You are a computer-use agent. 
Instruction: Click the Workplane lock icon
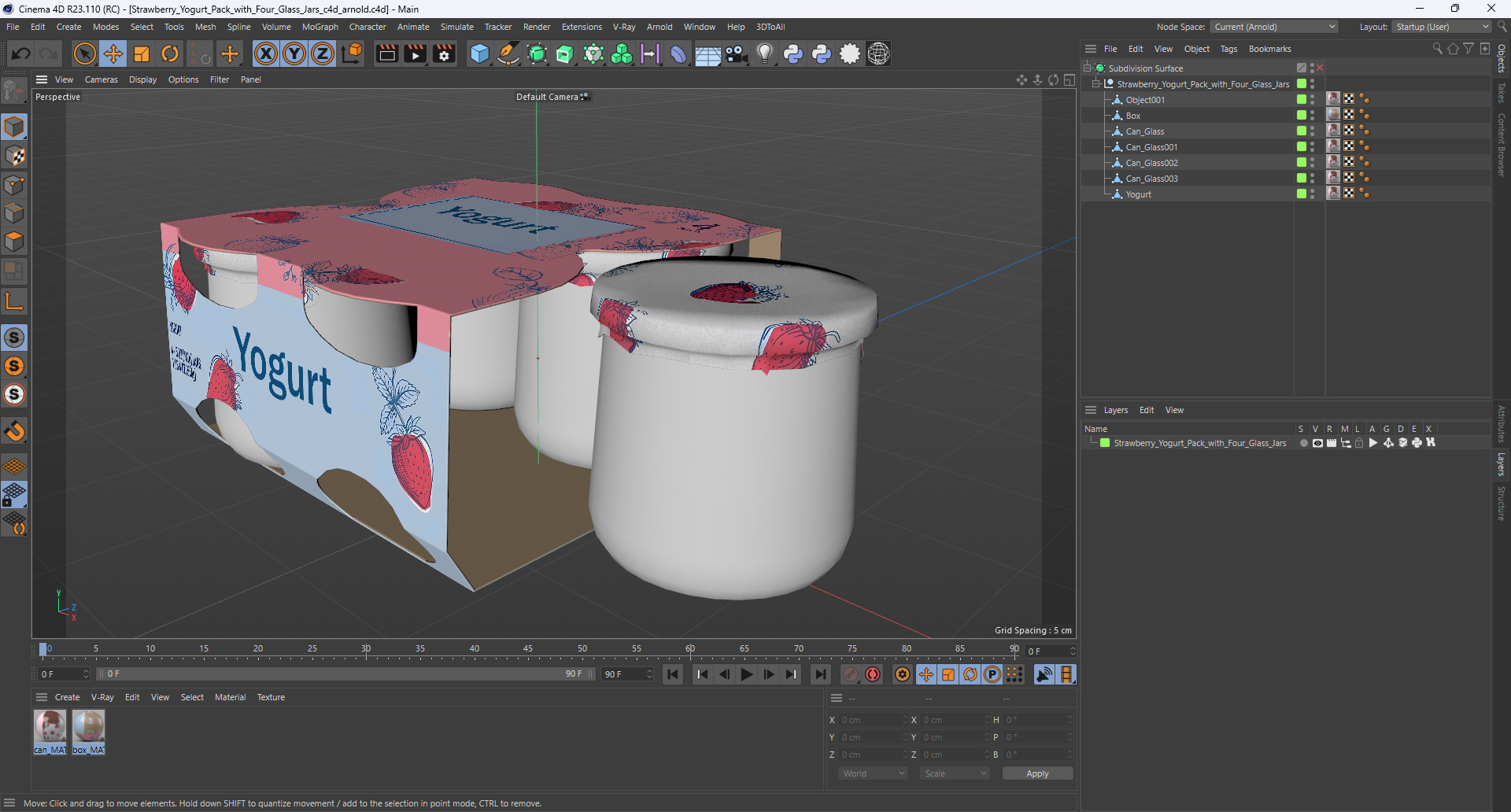pos(14,495)
